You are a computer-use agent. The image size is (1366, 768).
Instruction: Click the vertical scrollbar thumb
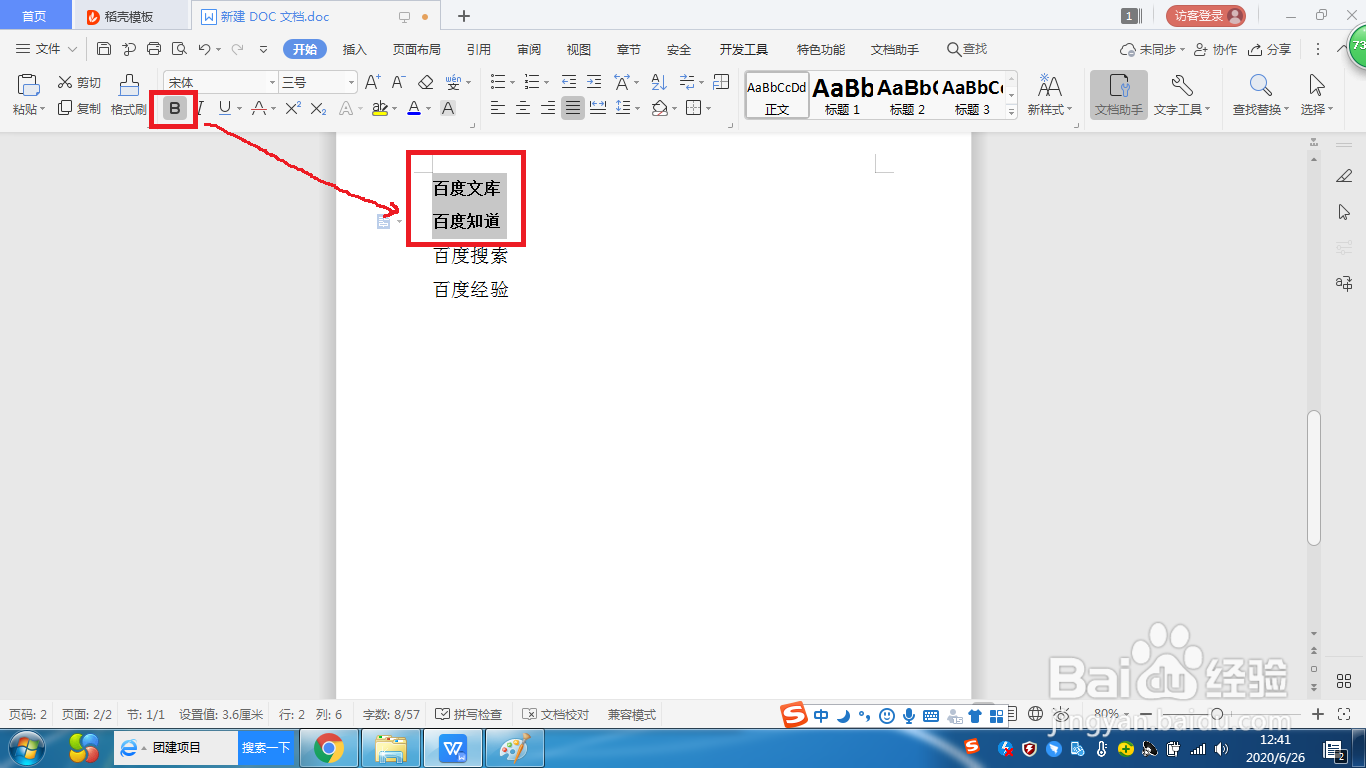(1314, 478)
